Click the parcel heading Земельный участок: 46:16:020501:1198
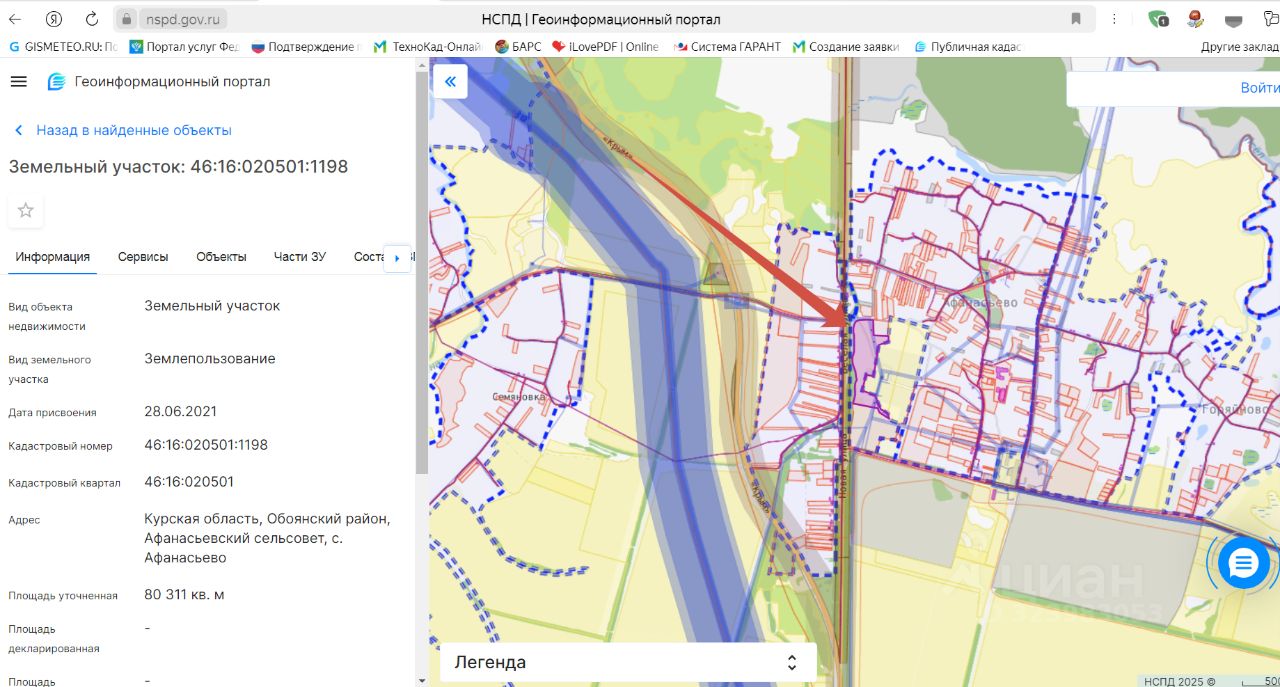The width and height of the screenshot is (1280, 687). [x=179, y=166]
